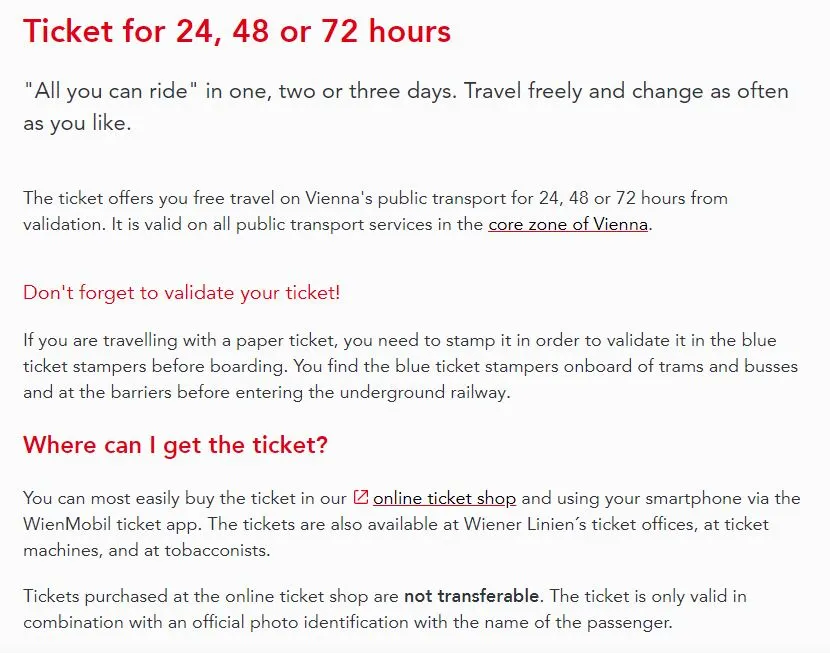Click the bold 'not transferable' text
Image resolution: width=830 pixels, height=653 pixels.
471,596
